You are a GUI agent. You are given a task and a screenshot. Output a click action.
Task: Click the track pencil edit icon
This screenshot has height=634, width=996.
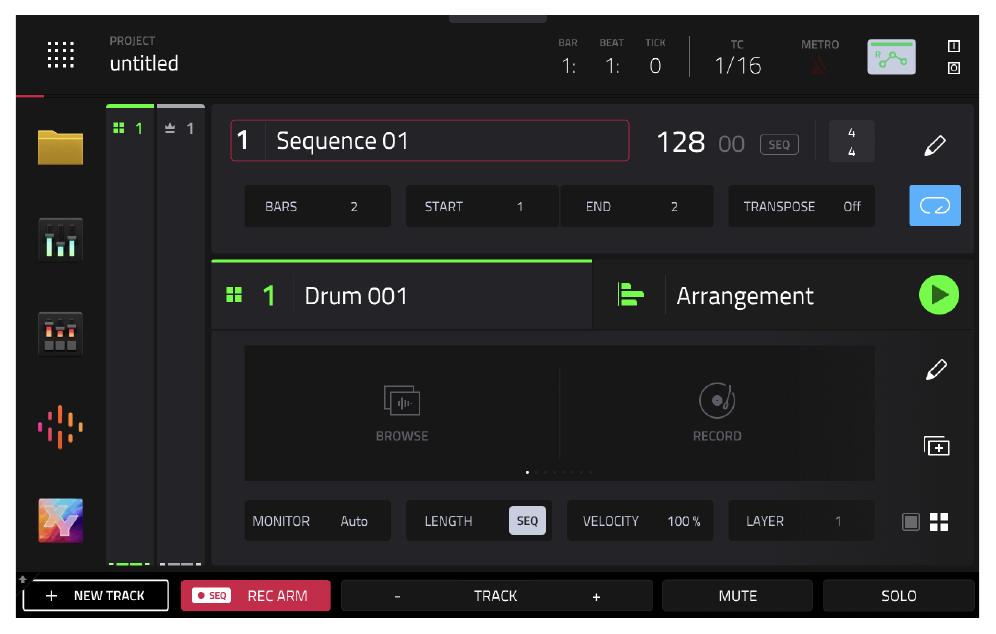[x=936, y=369]
